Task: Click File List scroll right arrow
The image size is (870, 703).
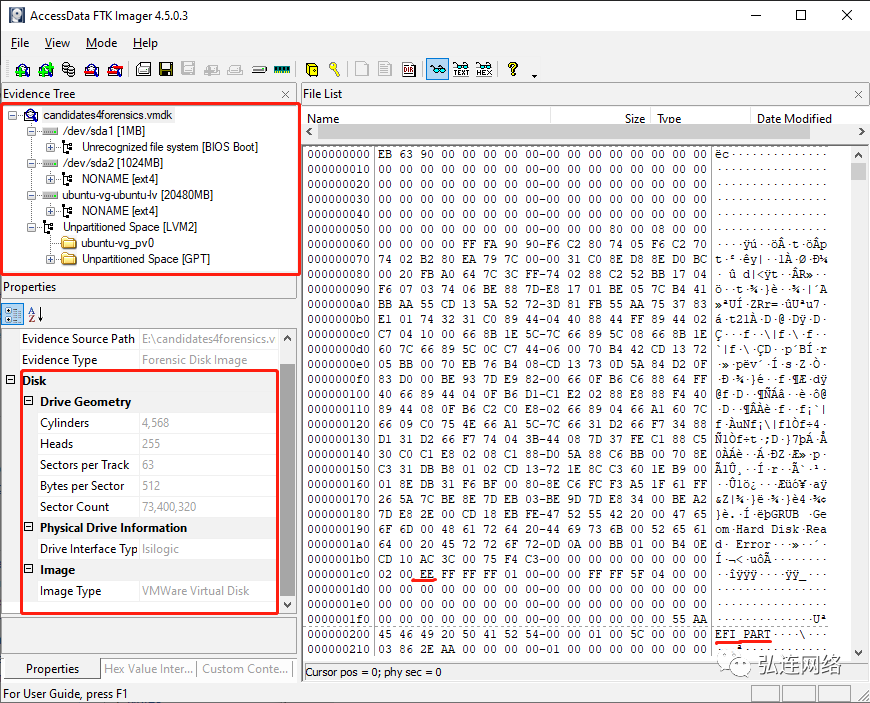Action: [861, 132]
